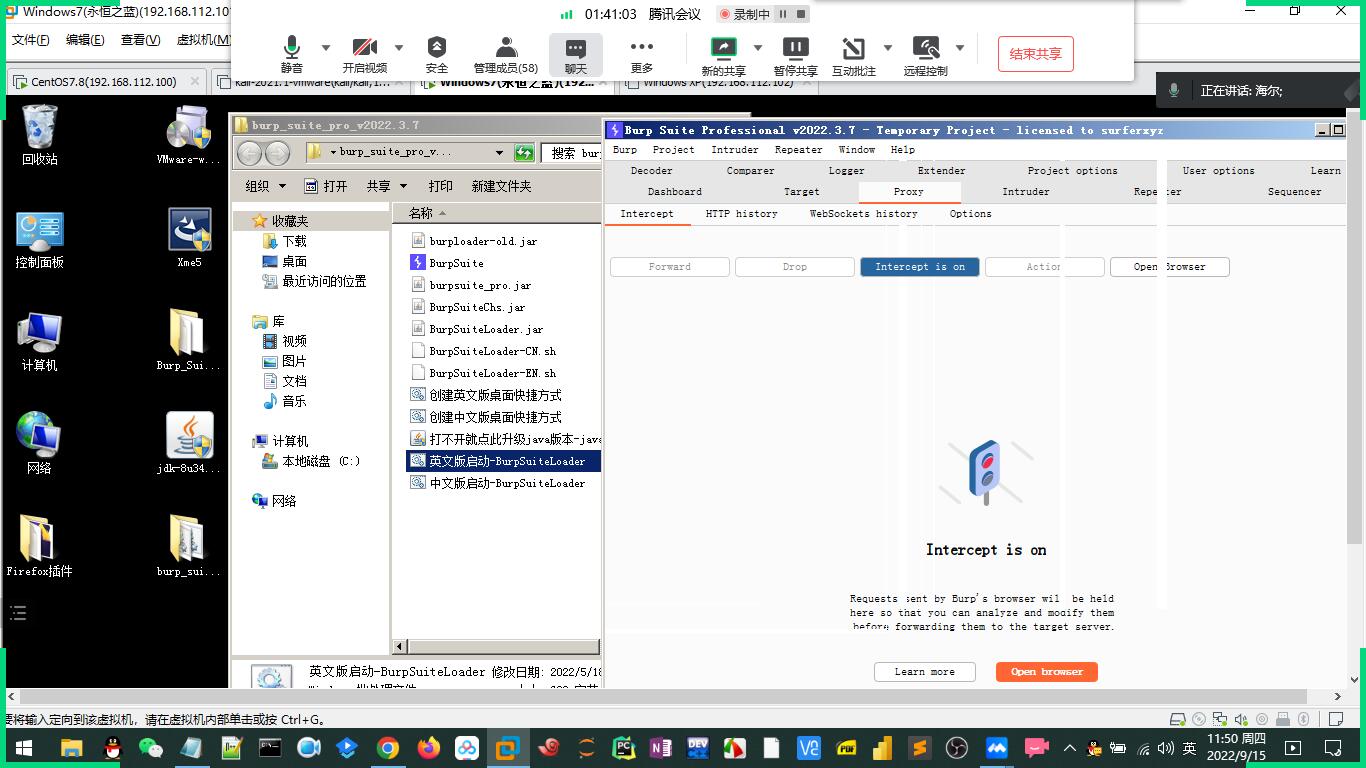Screen dimensions: 1366x768
Task: Expand the arrow next to 远程控制
Action: click(x=960, y=48)
